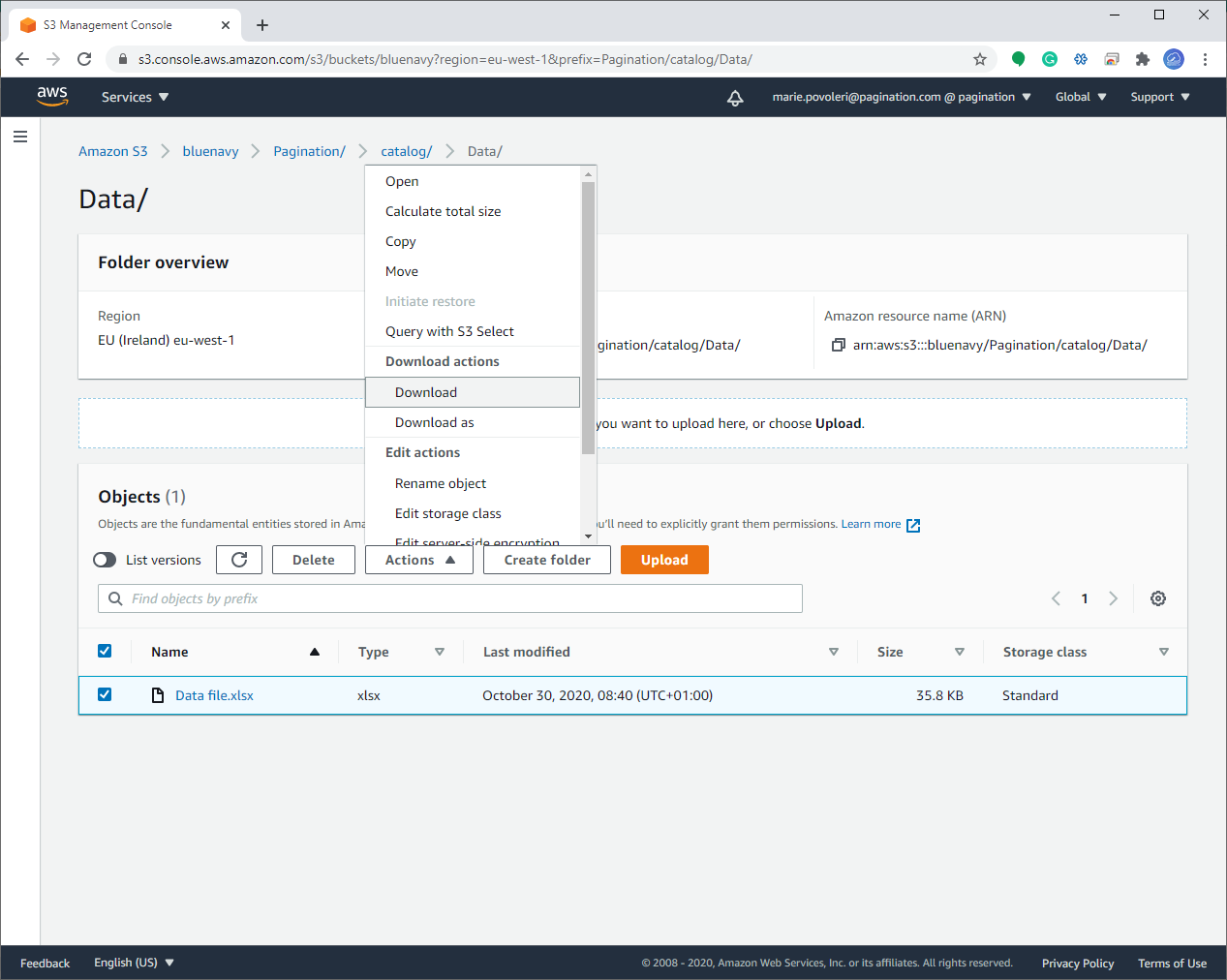Choose Open from the Actions menu
This screenshot has height=980, width=1227.
[473, 181]
